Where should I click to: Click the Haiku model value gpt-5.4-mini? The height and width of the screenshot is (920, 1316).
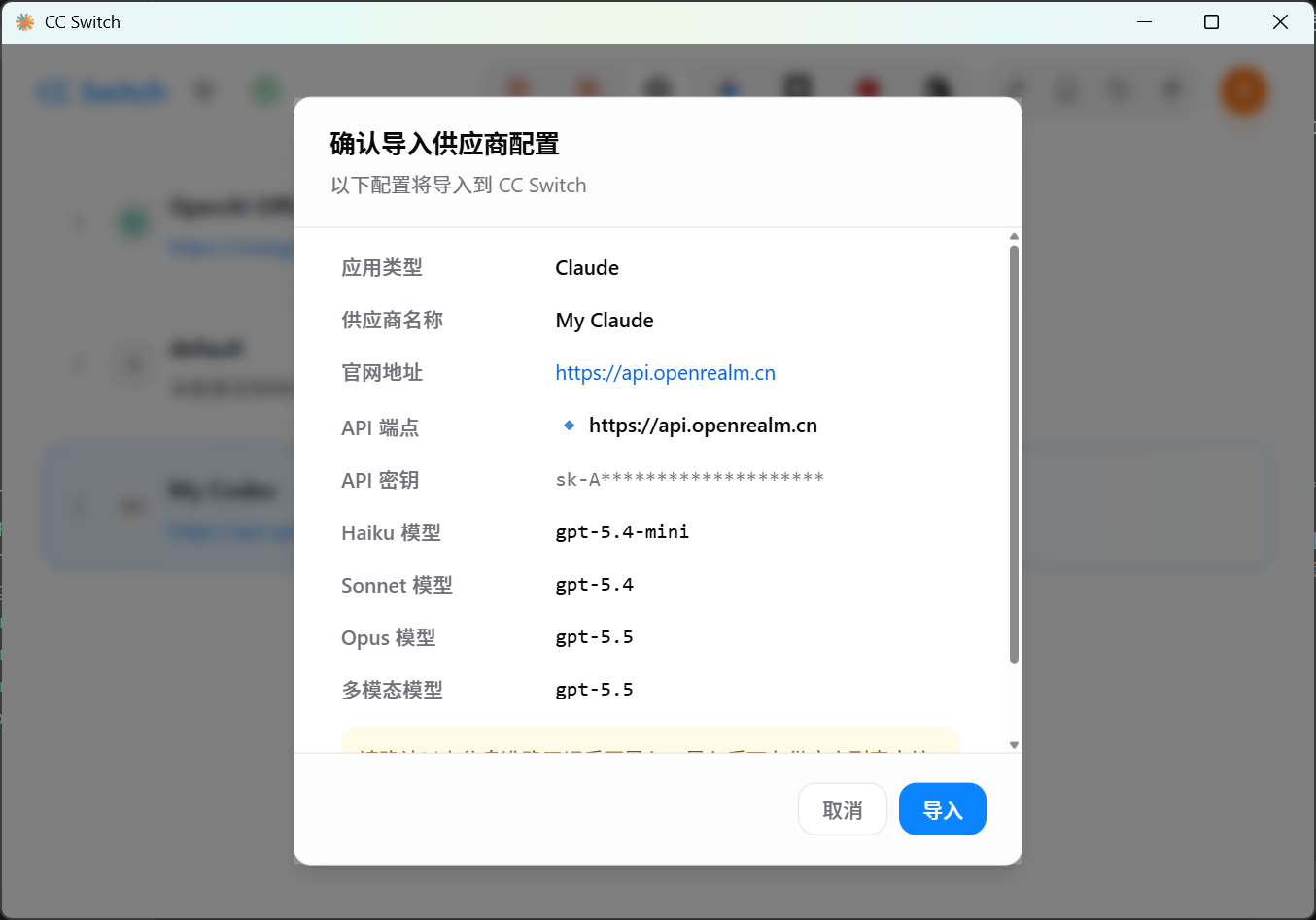[x=622, y=531]
